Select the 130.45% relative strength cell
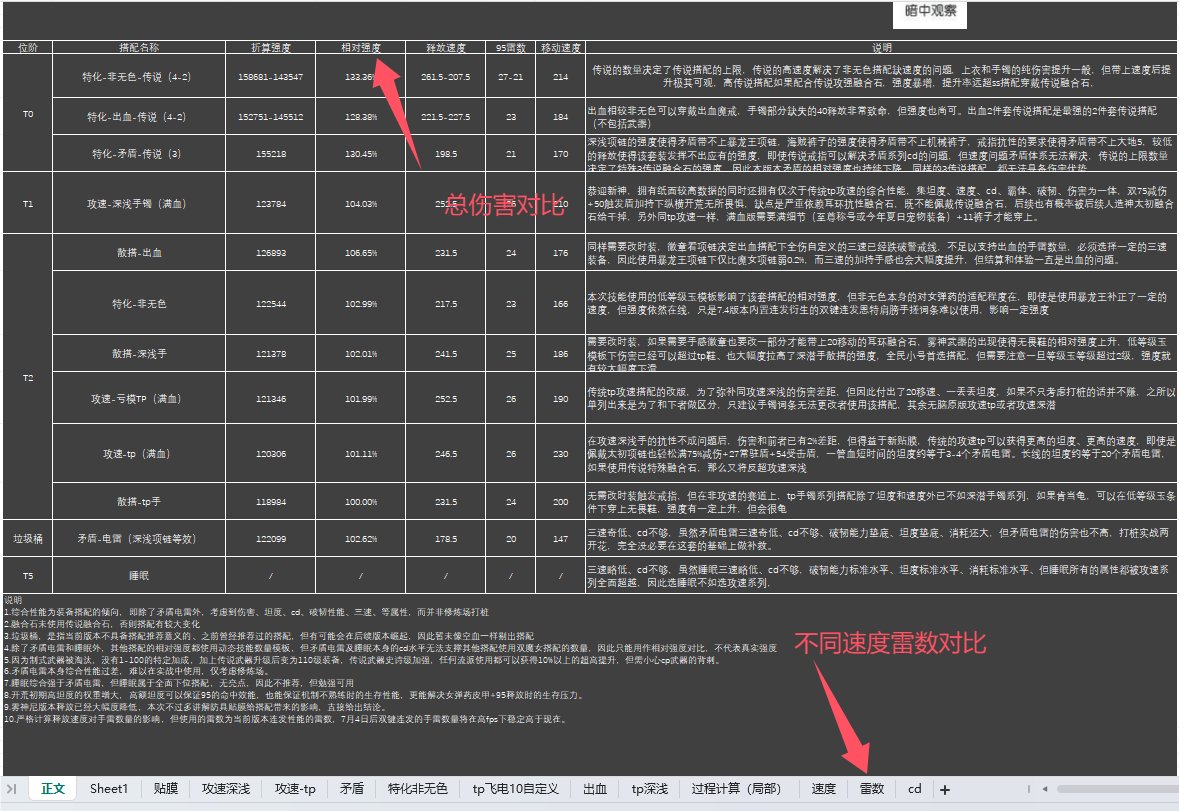1179x811 pixels. 361,153
